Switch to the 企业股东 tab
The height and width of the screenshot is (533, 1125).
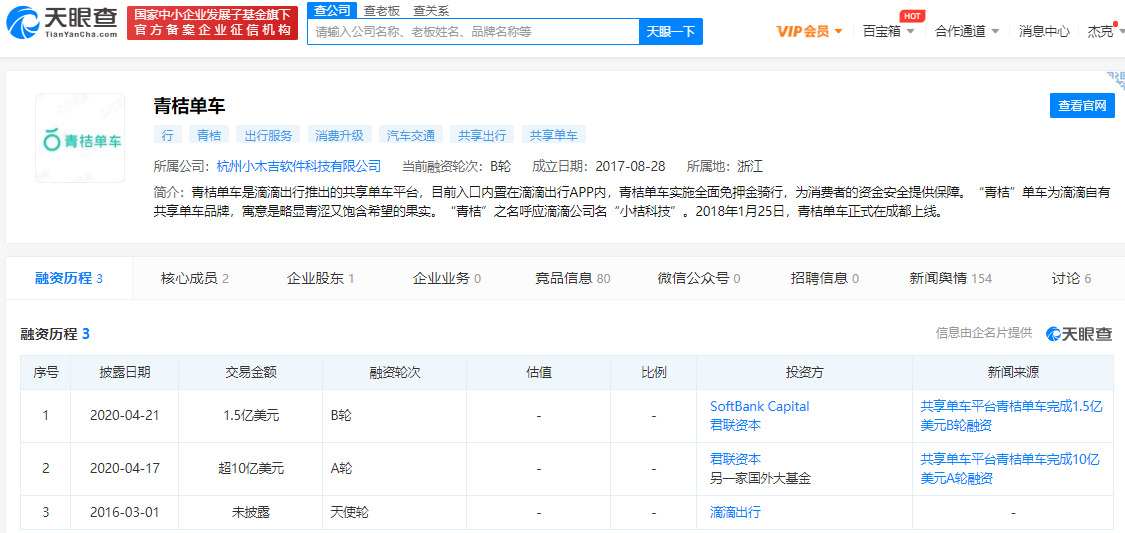tap(321, 278)
